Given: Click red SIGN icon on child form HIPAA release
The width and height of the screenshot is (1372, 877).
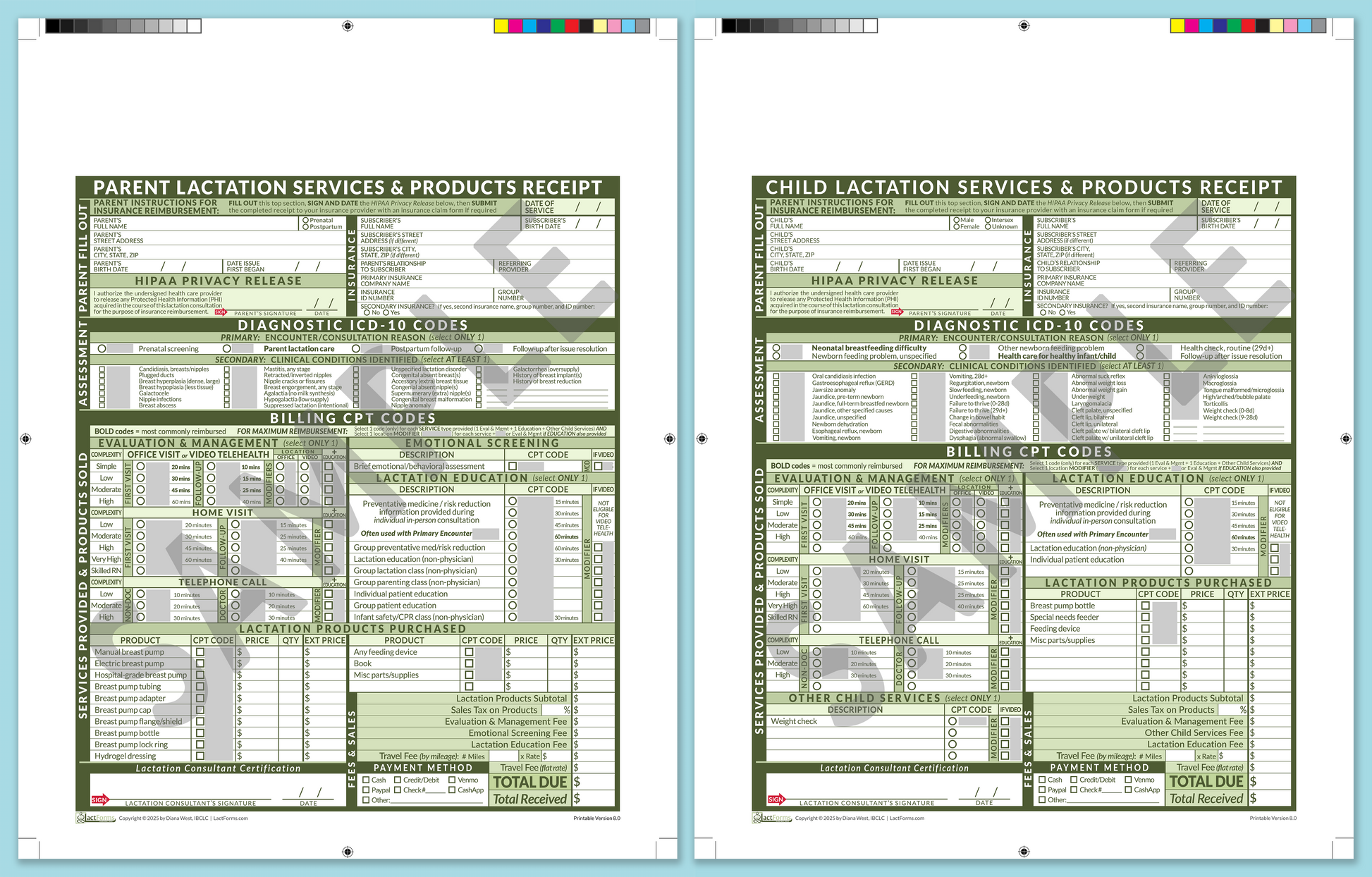Looking at the screenshot, I should [897, 312].
